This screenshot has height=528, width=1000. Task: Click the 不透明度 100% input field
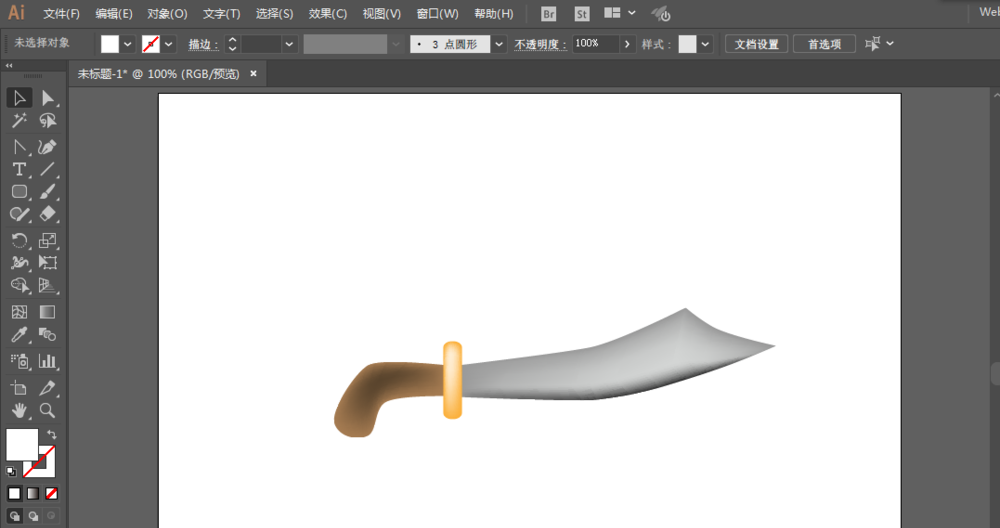click(596, 44)
